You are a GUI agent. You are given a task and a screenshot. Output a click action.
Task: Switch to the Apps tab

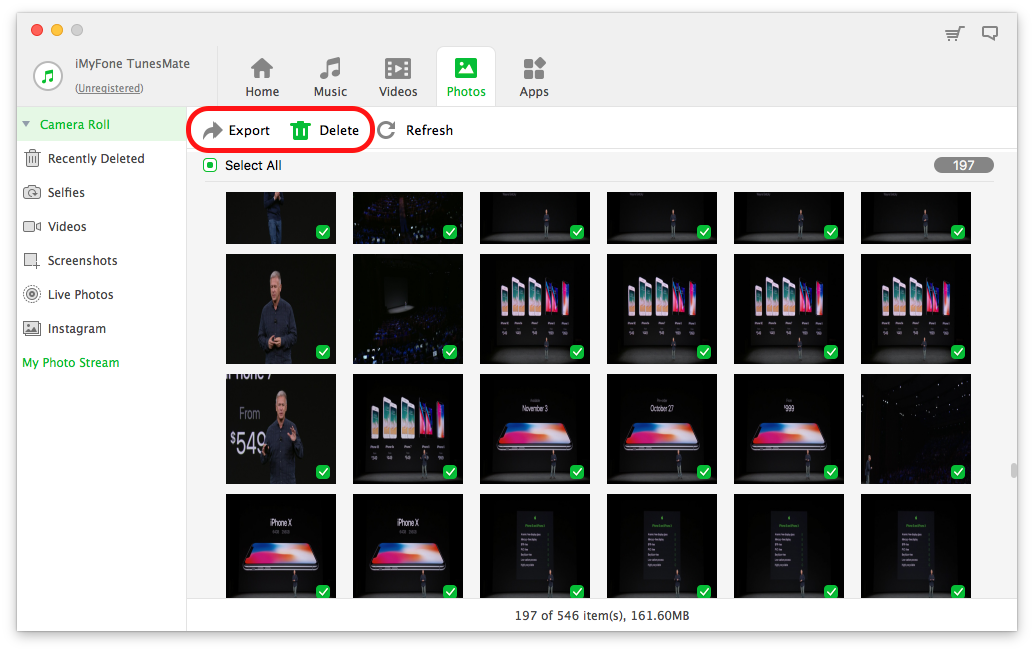[534, 77]
